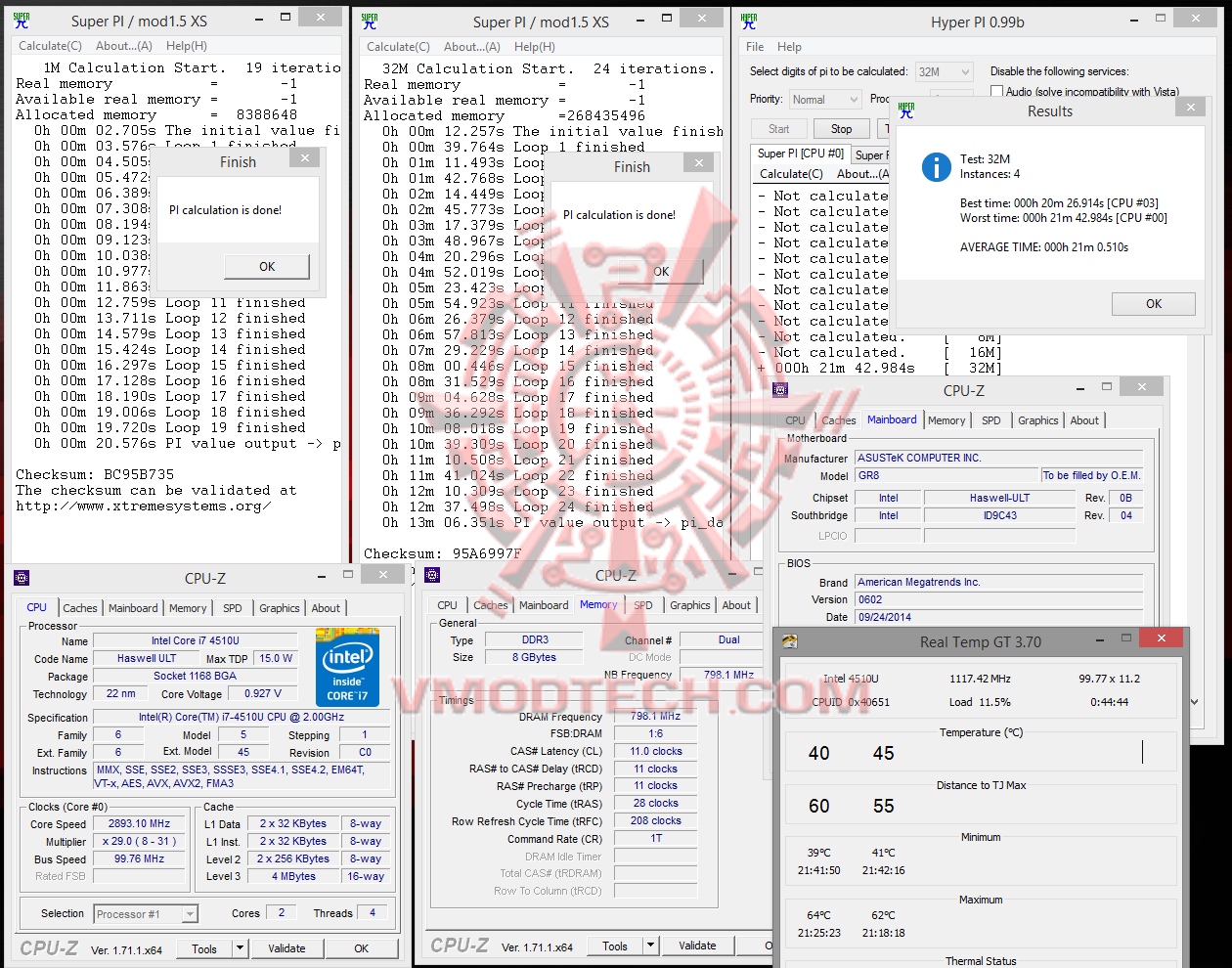Switch to Mainboard tab in CPU-Z CPU window
1232x968 pixels.
pyautogui.click(x=133, y=608)
